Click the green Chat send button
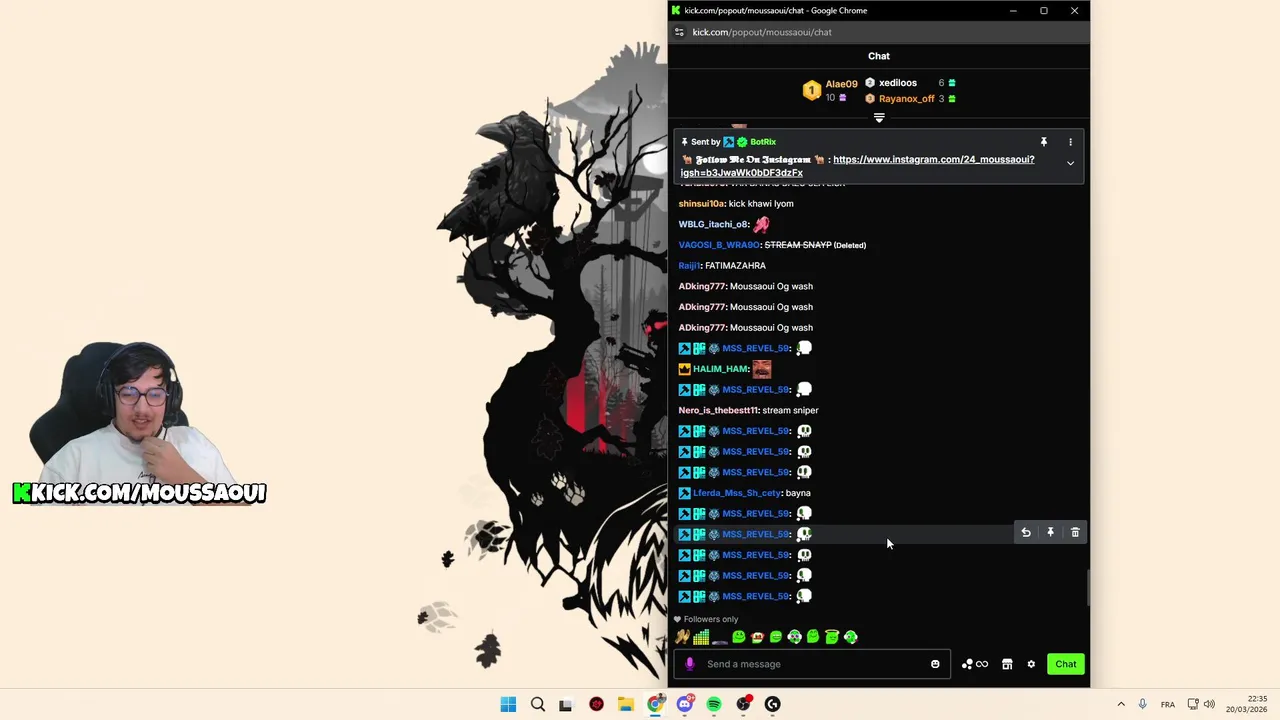 tap(1066, 664)
